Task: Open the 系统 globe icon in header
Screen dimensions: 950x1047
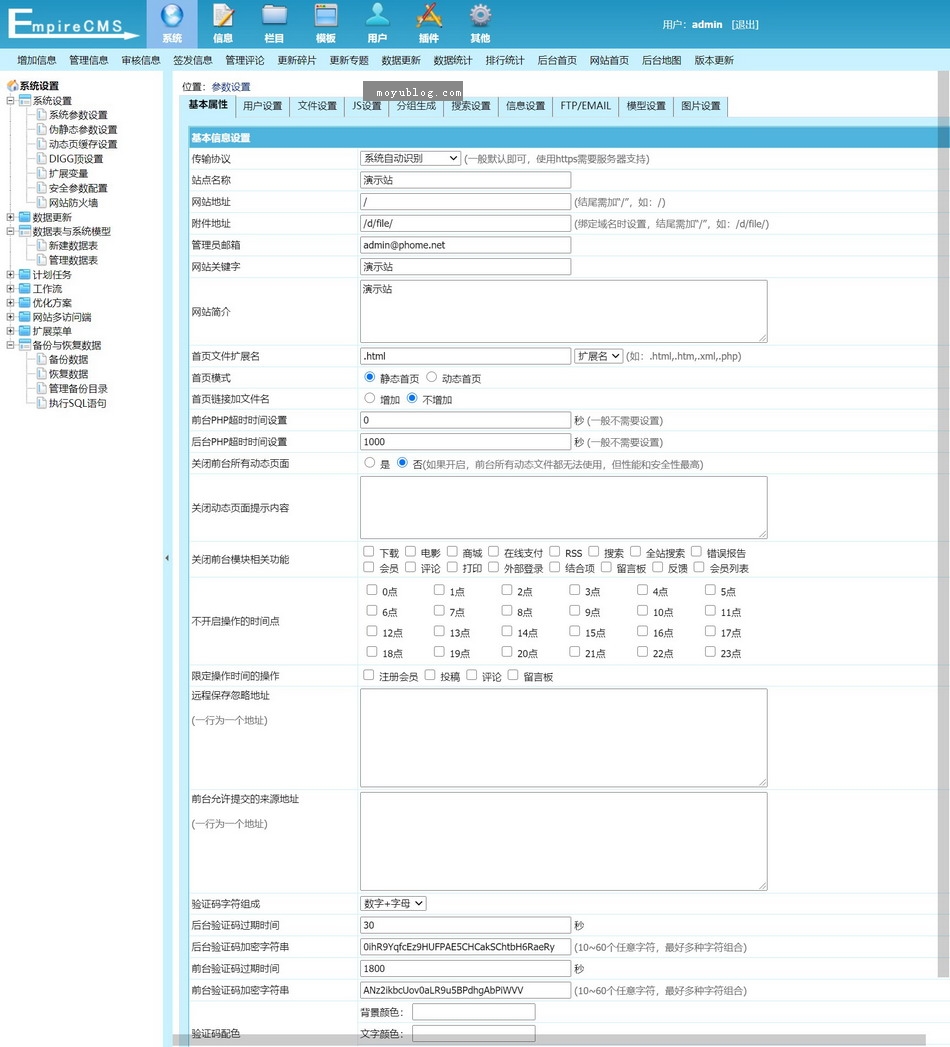Action: point(172,16)
